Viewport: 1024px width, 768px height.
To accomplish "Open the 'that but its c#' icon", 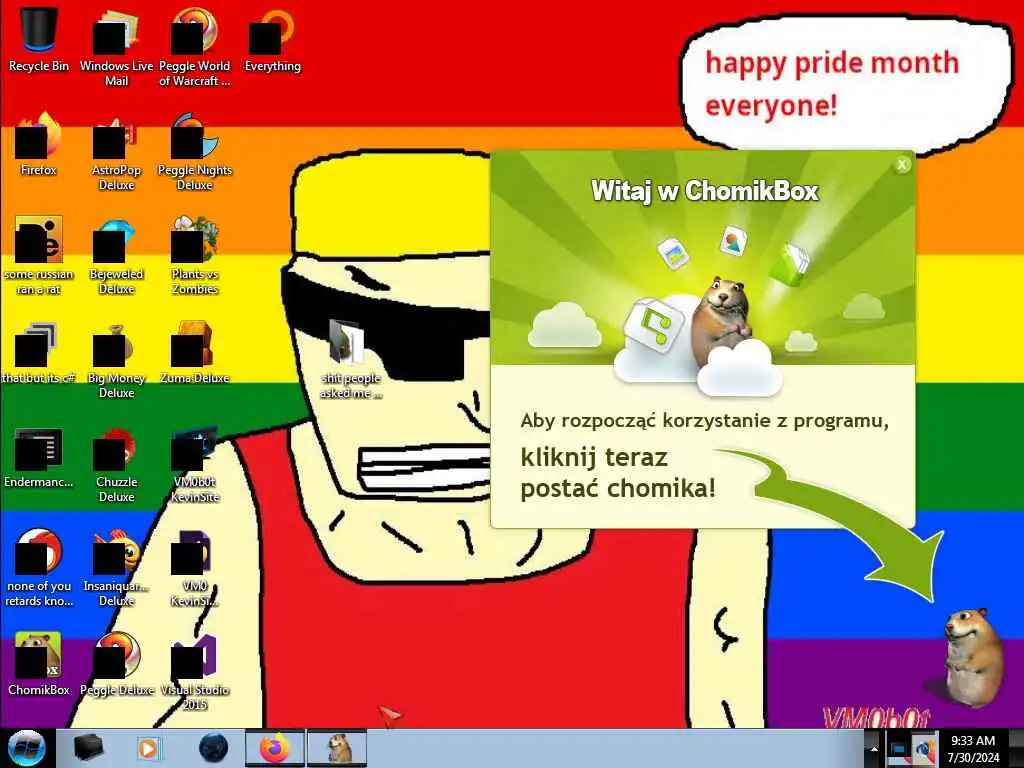I will (x=39, y=353).
